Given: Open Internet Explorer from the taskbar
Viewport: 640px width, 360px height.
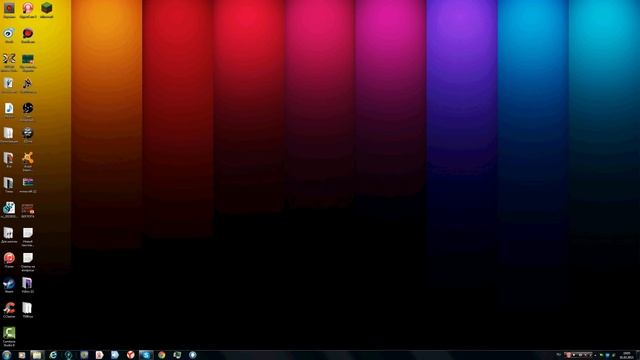Looking at the screenshot, I should point(53,355).
